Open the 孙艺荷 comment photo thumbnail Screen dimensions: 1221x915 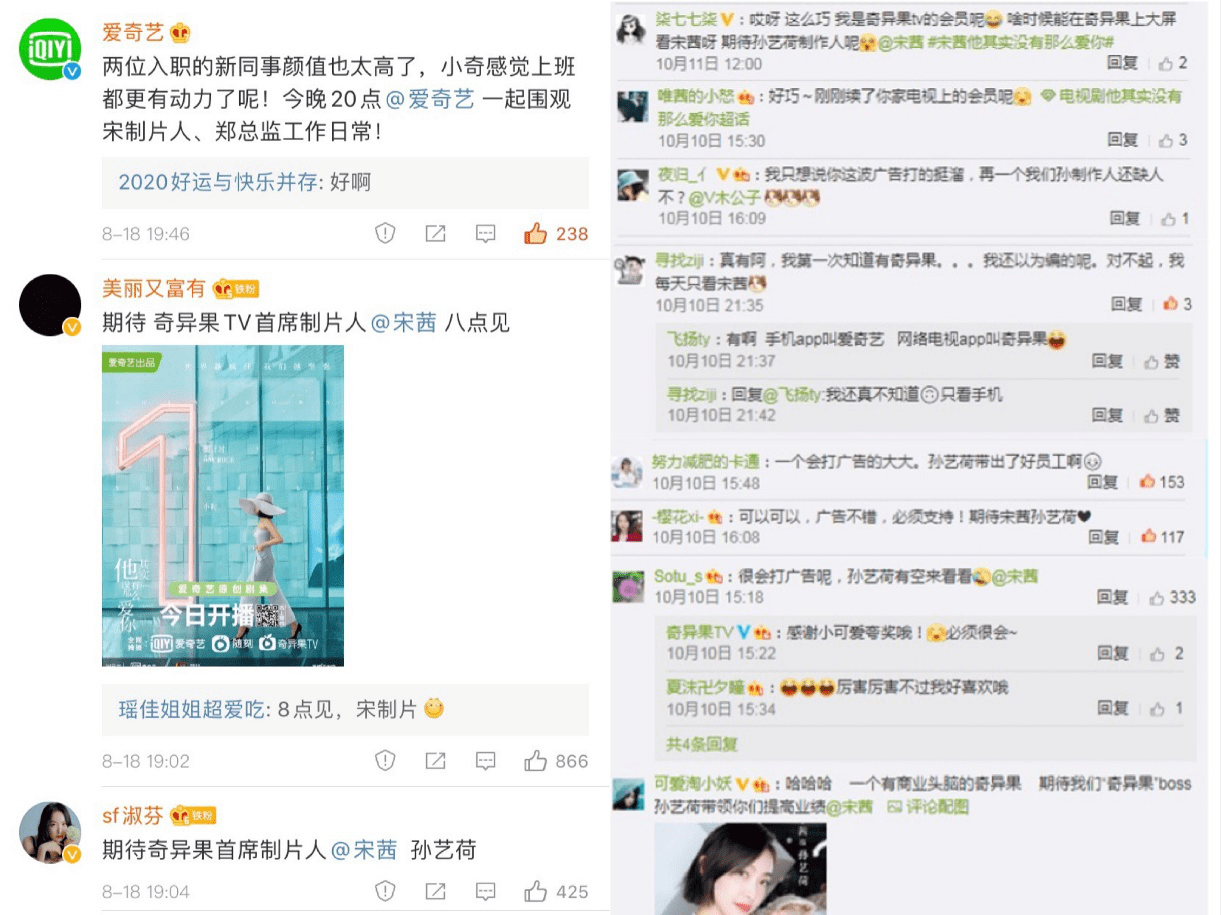[x=740, y=868]
